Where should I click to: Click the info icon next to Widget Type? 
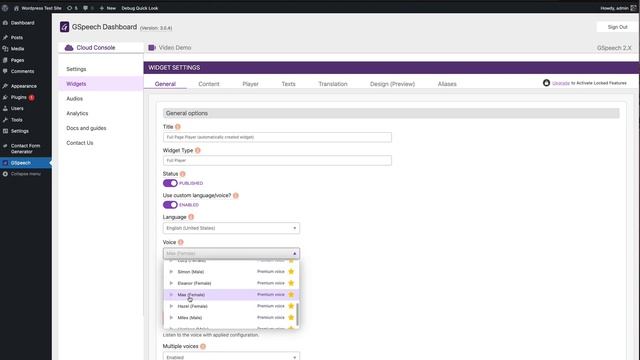pyautogui.click(x=198, y=150)
